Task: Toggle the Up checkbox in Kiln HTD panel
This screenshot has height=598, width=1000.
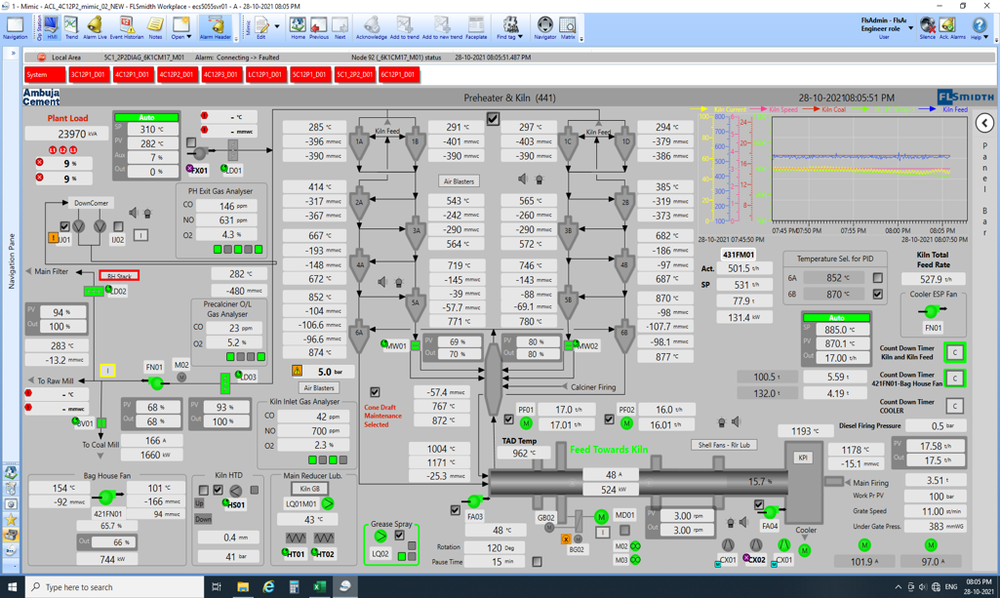Action: click(x=203, y=489)
